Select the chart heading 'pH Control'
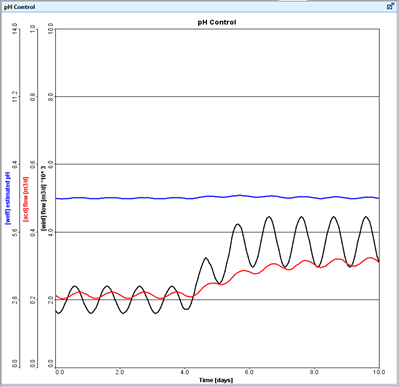The width and height of the screenshot is (399, 386). pos(217,22)
